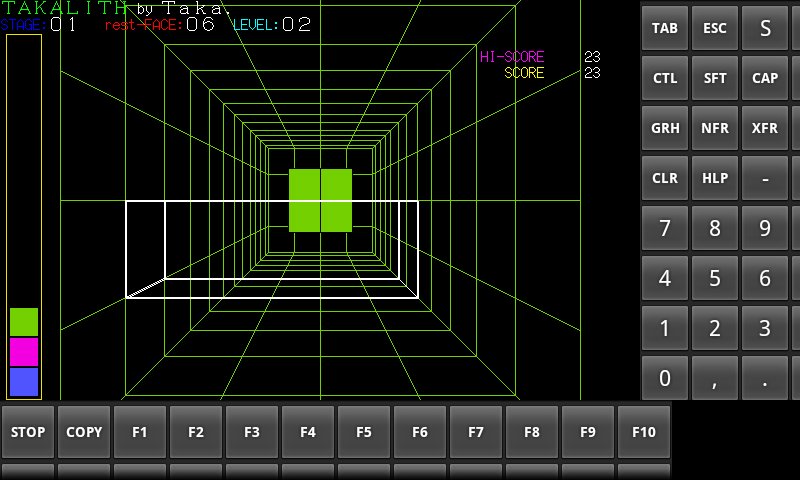Click the magenta block in the queue
The height and width of the screenshot is (480, 800).
(x=24, y=352)
